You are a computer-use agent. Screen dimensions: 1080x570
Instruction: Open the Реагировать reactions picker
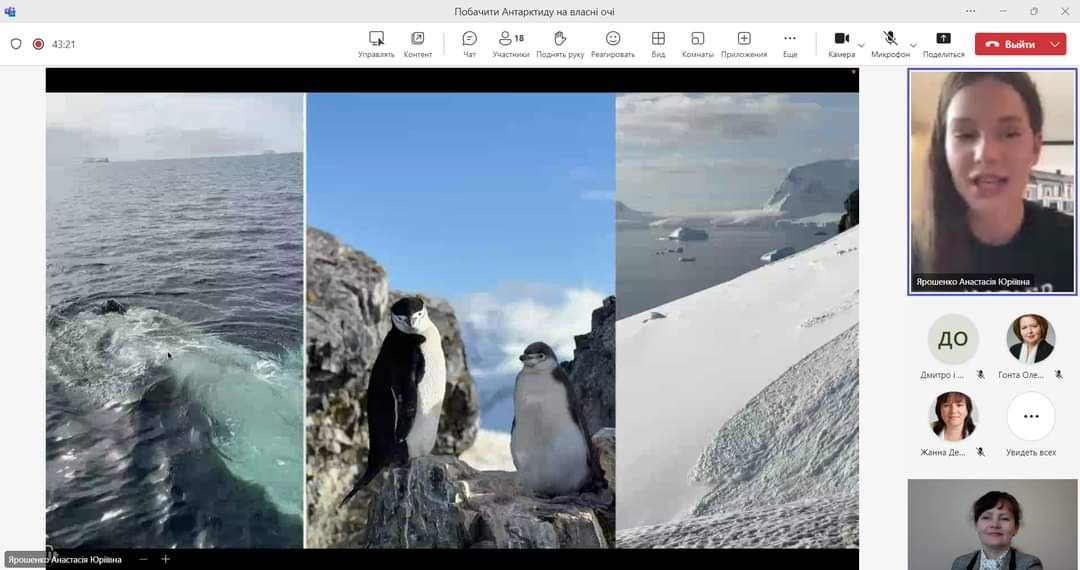tap(613, 43)
